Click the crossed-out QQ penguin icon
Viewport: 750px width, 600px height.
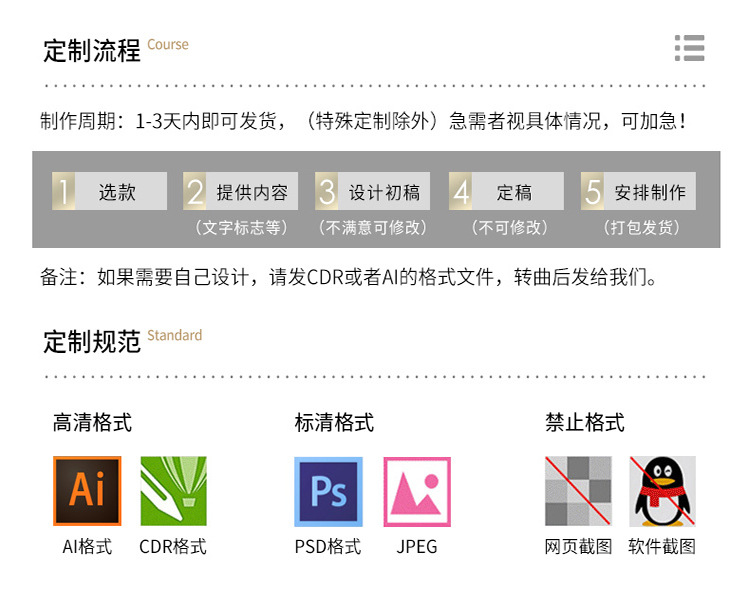coord(662,491)
